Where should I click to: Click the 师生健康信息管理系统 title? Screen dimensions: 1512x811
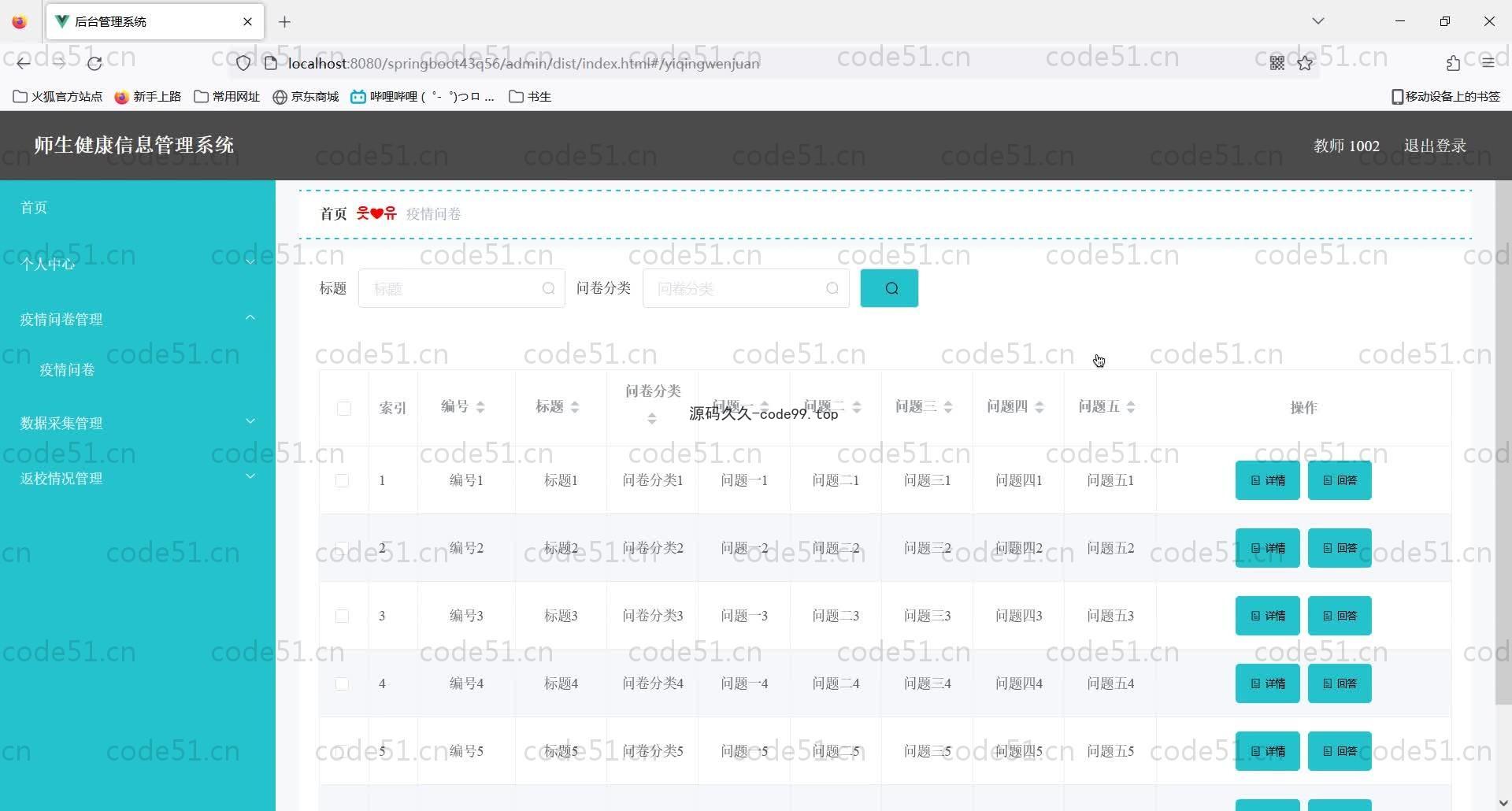pyautogui.click(x=134, y=145)
